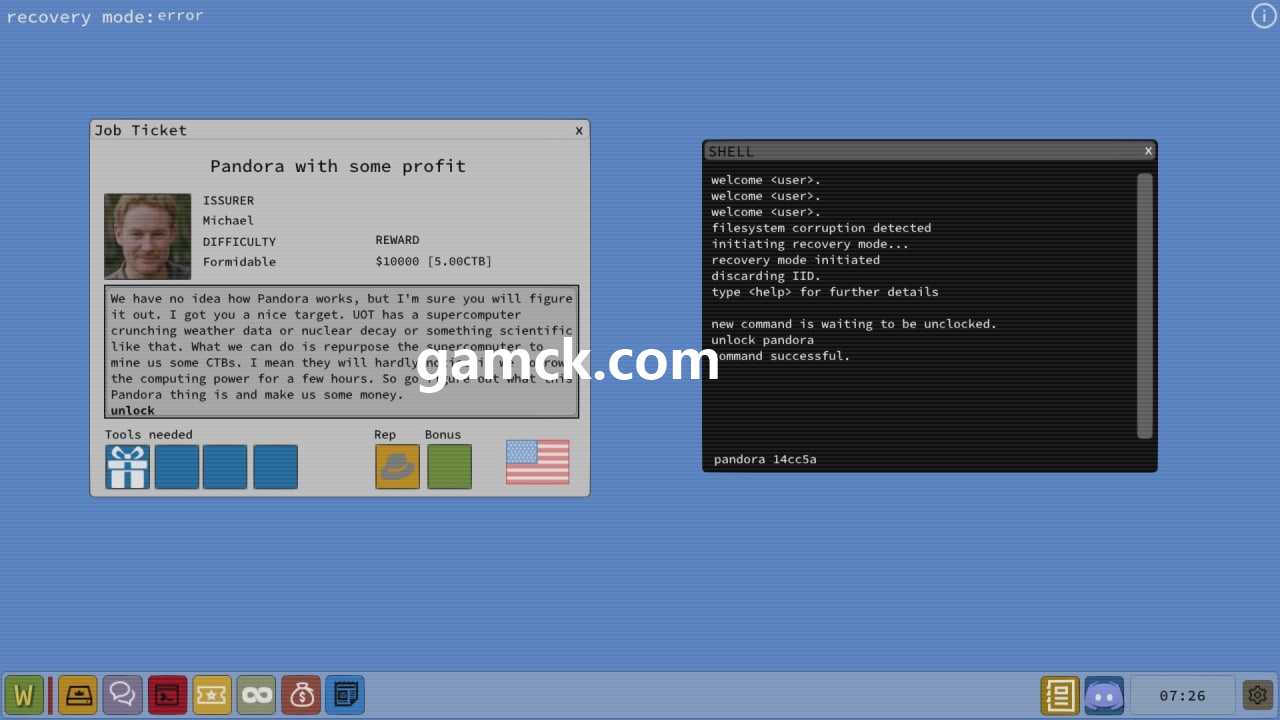Click the job description text box
Screen dimensions: 1280x720
point(341,351)
